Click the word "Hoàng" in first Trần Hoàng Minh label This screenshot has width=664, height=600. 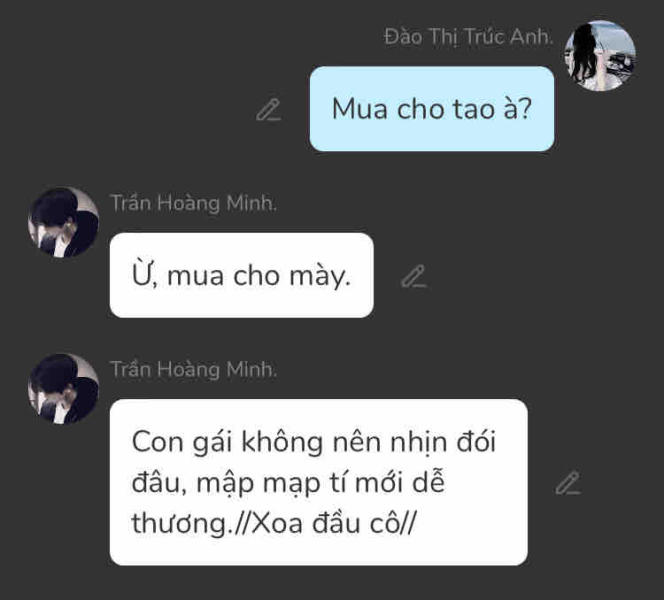[188, 204]
